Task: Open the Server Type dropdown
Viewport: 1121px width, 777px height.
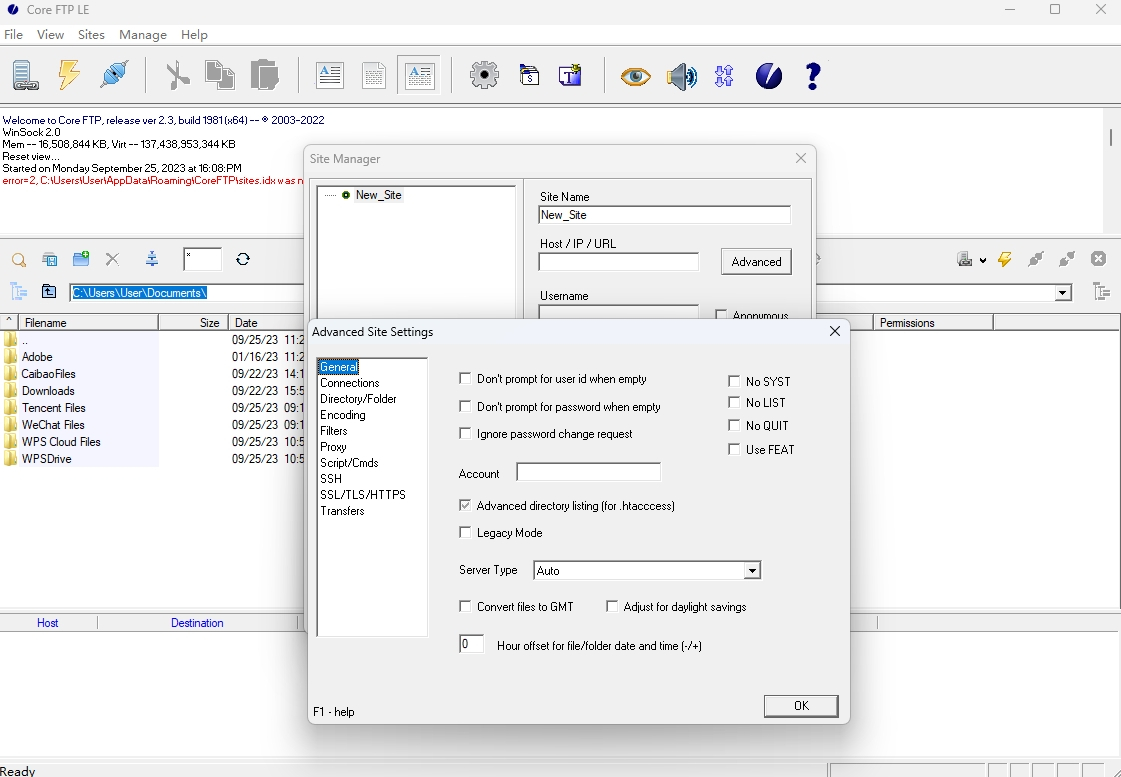Action: coord(753,570)
